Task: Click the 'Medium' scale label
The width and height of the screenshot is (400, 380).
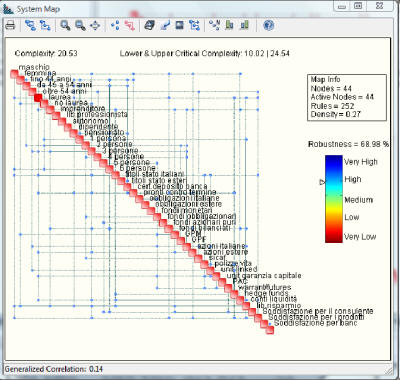Action: point(358,200)
